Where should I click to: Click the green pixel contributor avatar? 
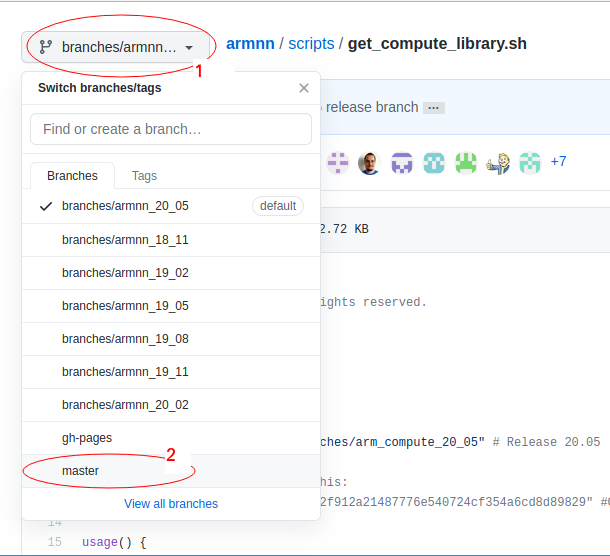coord(466,163)
